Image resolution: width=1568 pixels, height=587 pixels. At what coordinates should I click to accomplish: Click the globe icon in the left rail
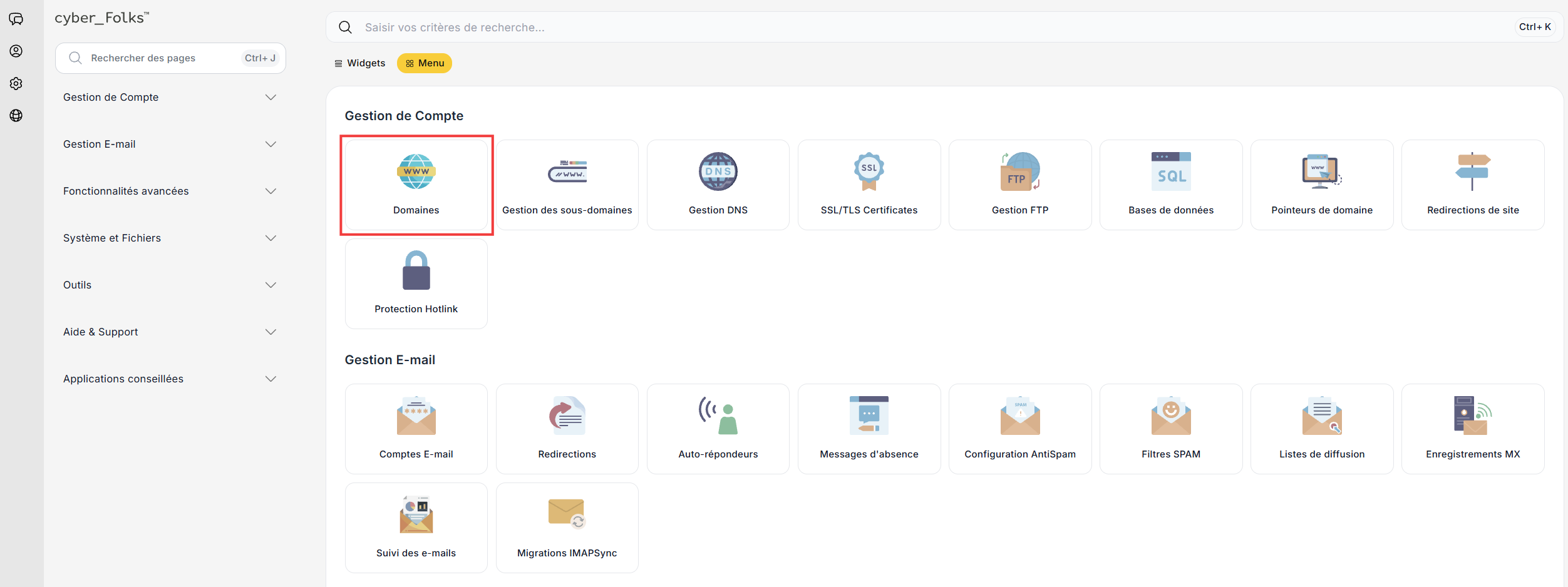(16, 115)
